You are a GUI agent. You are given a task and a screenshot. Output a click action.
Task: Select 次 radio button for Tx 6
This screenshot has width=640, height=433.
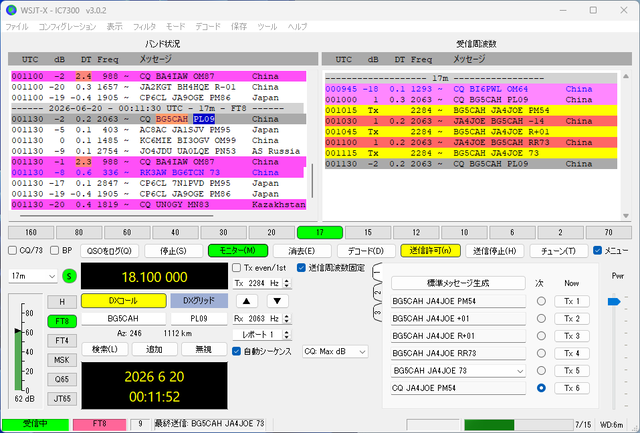coord(541,388)
